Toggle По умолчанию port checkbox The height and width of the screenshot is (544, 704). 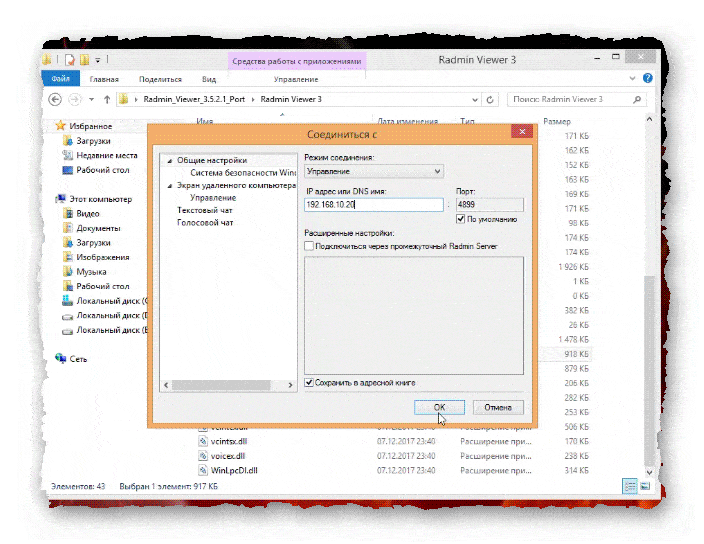(x=460, y=219)
